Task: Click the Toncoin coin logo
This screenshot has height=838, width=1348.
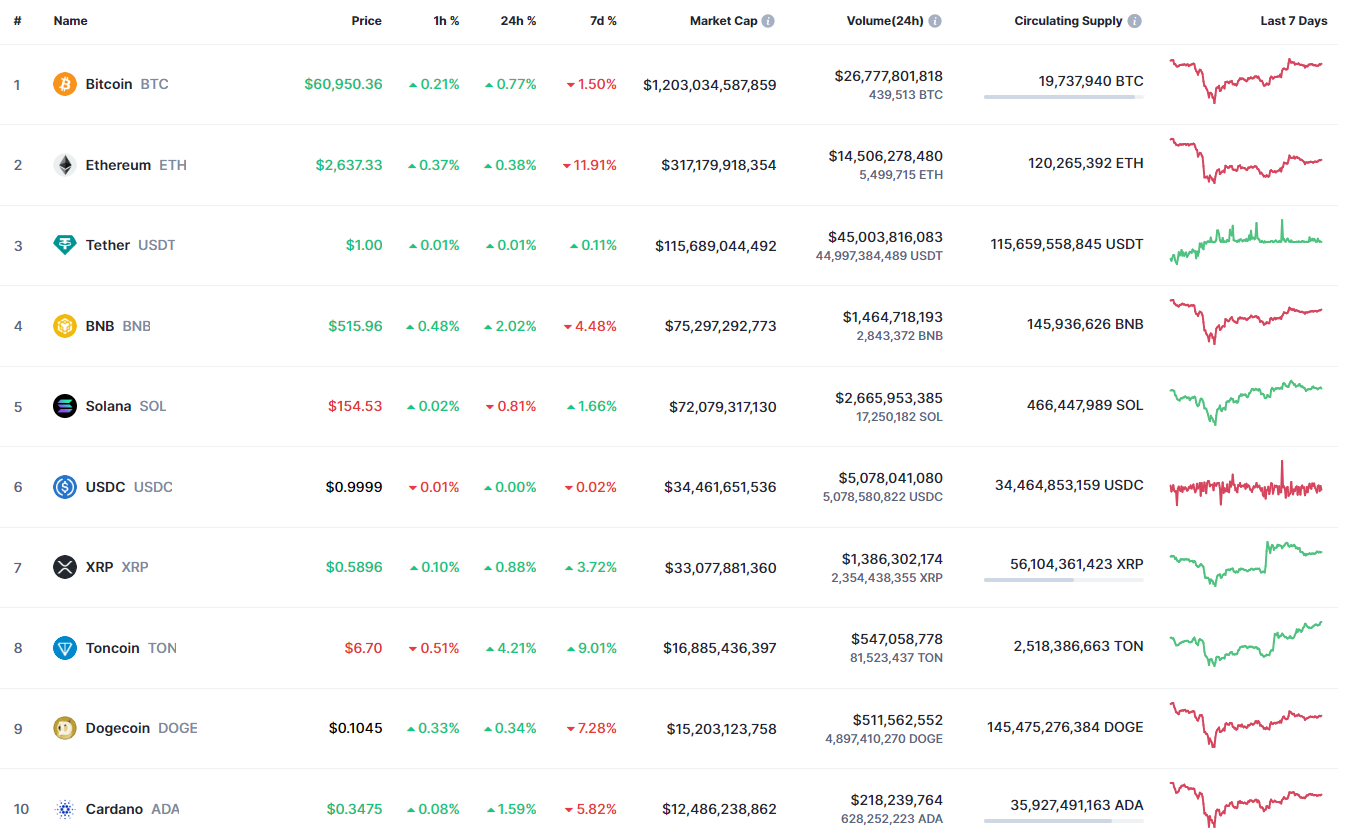Action: tap(65, 648)
